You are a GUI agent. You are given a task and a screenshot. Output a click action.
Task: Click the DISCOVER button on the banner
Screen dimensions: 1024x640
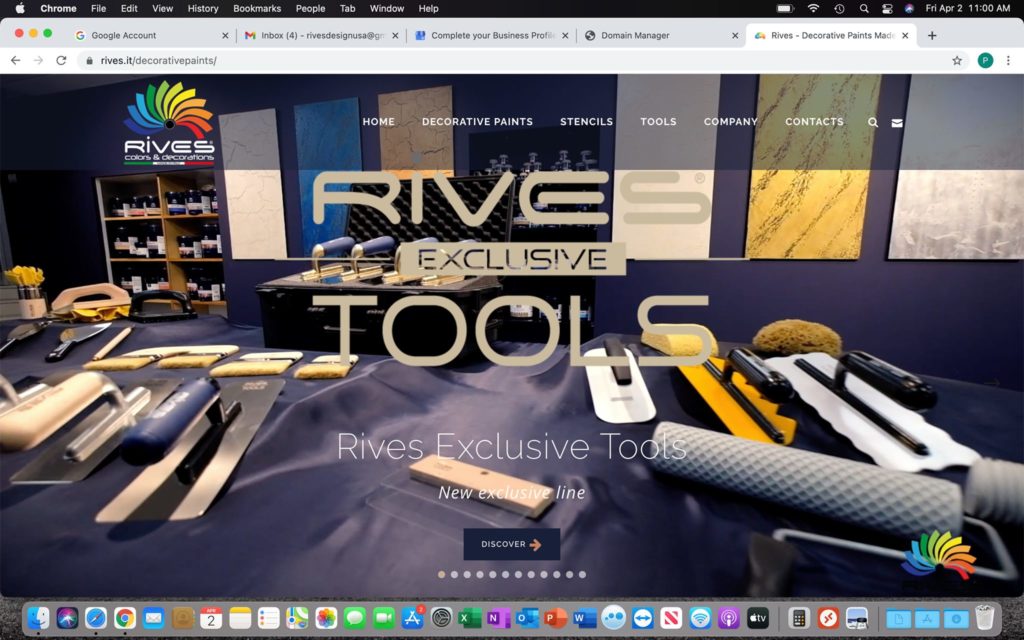511,544
